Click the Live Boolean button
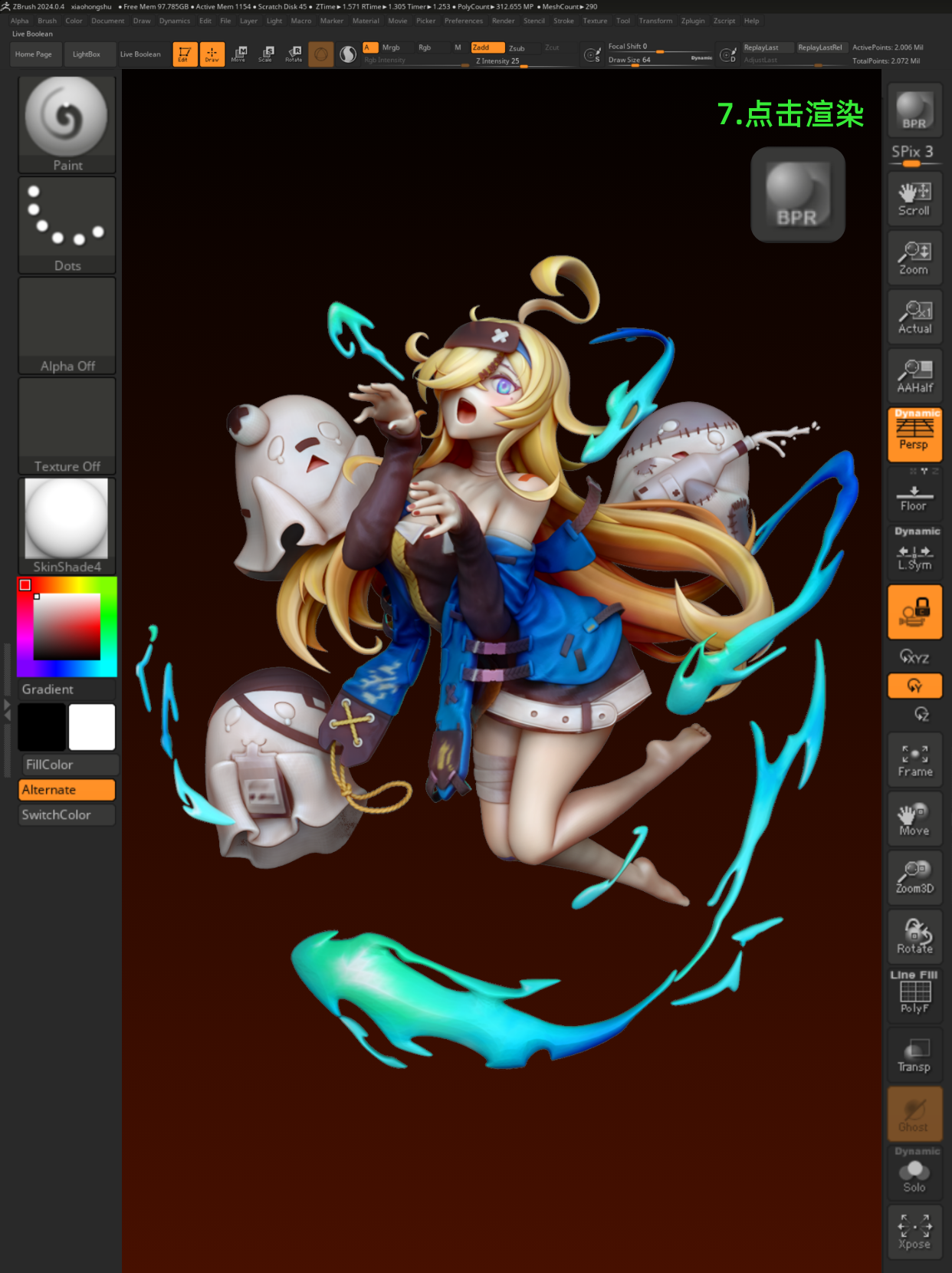The image size is (952, 1273). (140, 54)
